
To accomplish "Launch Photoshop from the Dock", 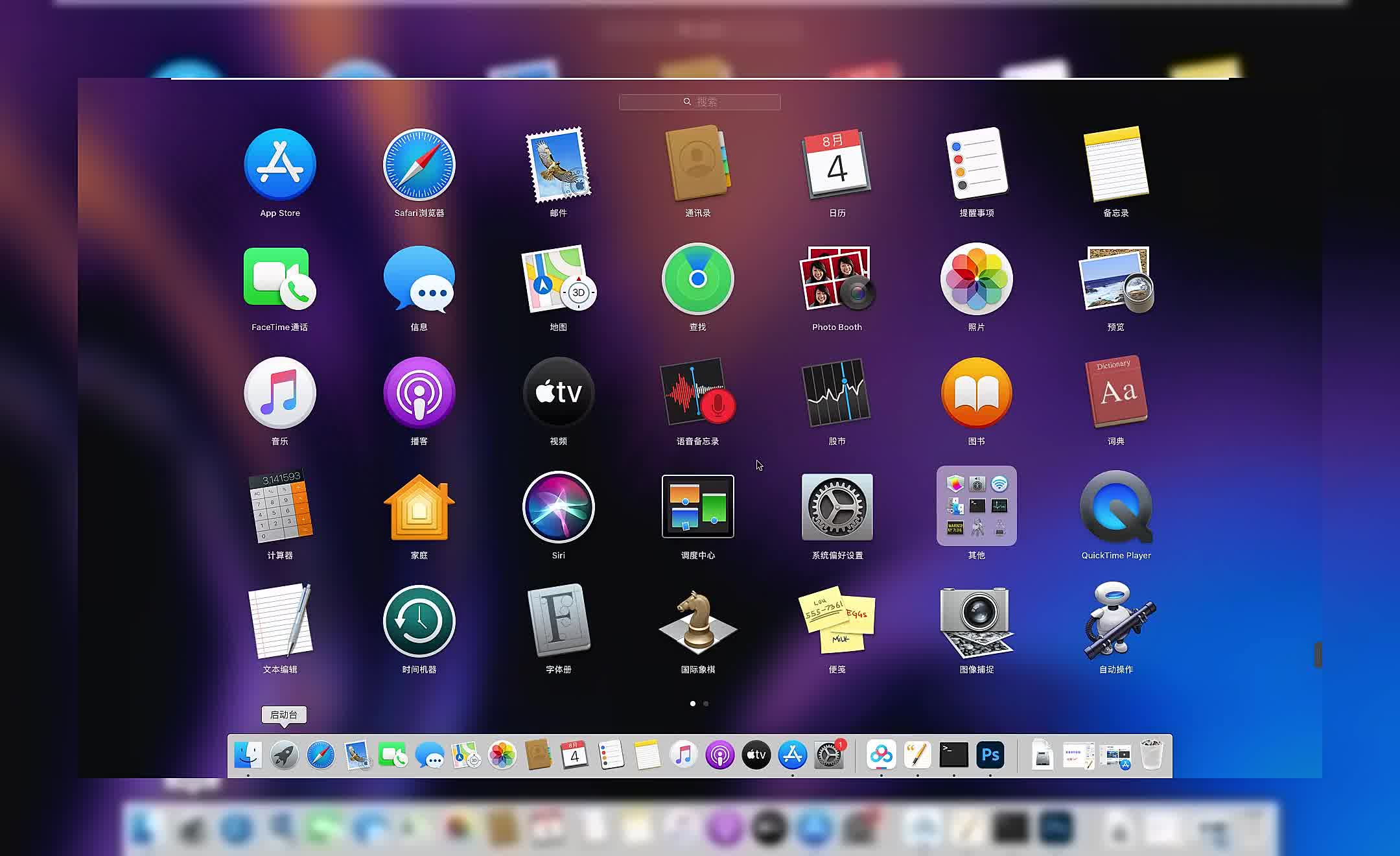I will [x=990, y=755].
